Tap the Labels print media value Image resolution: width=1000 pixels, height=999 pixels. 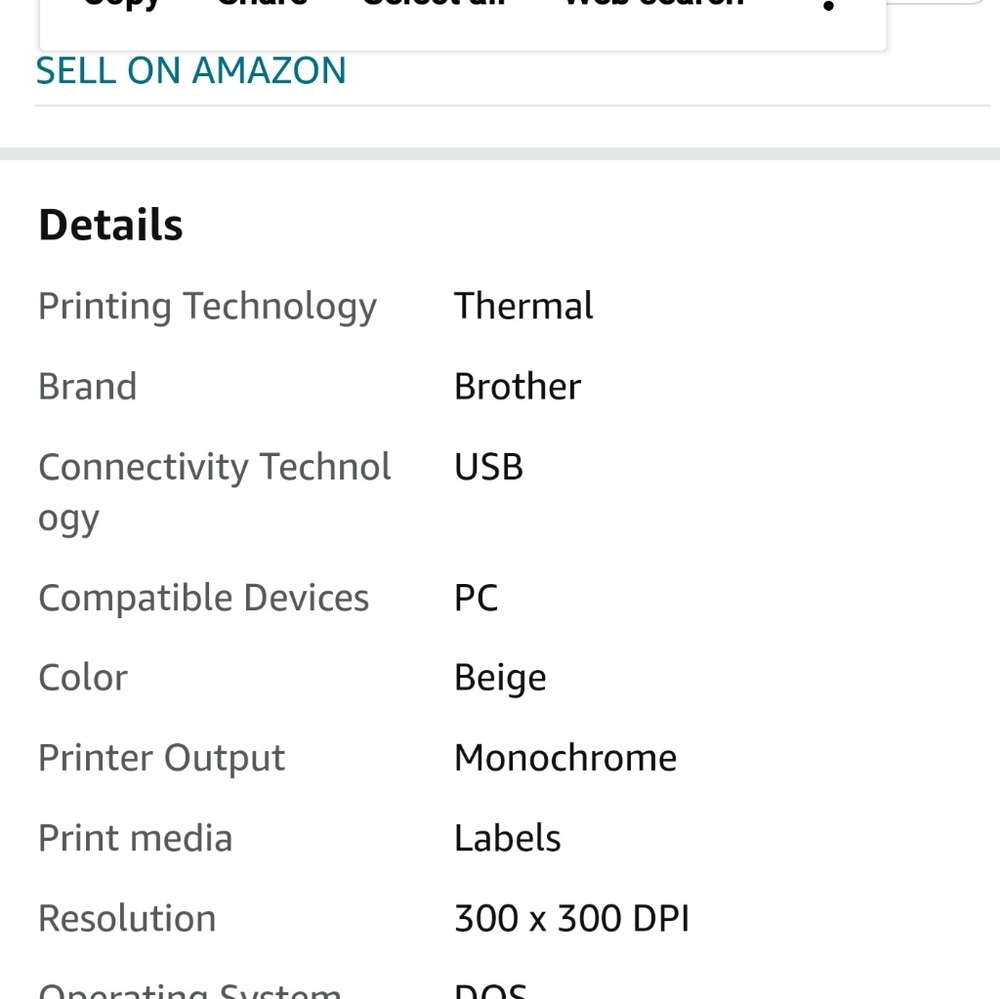pyautogui.click(x=507, y=838)
